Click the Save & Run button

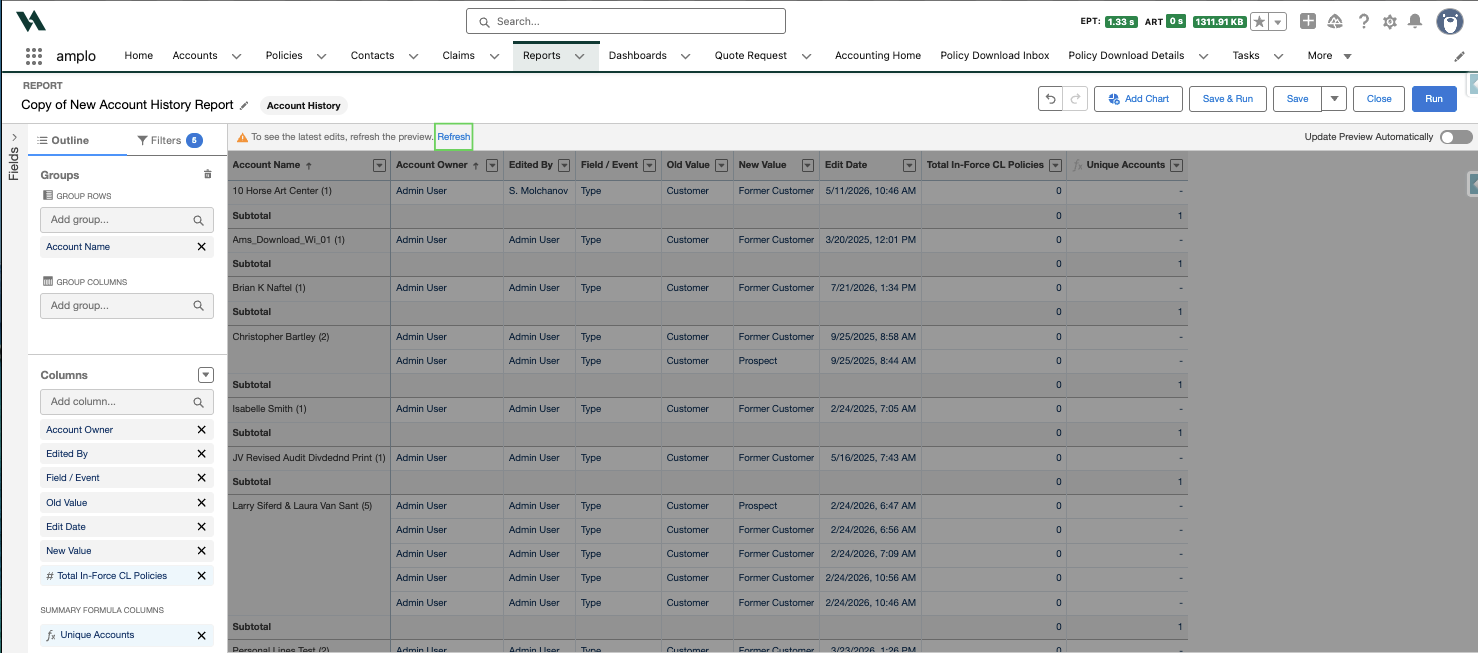coord(1227,99)
